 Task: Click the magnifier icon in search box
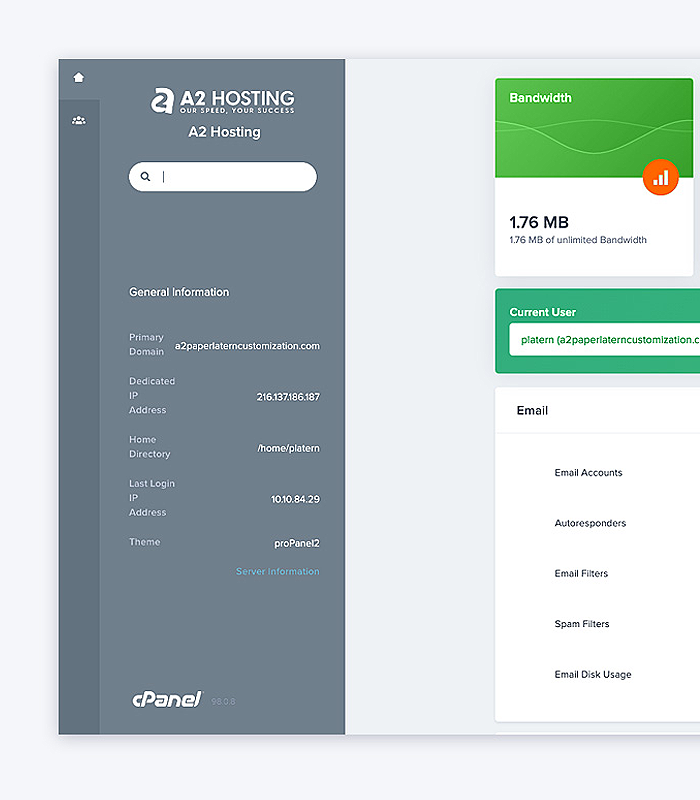tap(145, 177)
